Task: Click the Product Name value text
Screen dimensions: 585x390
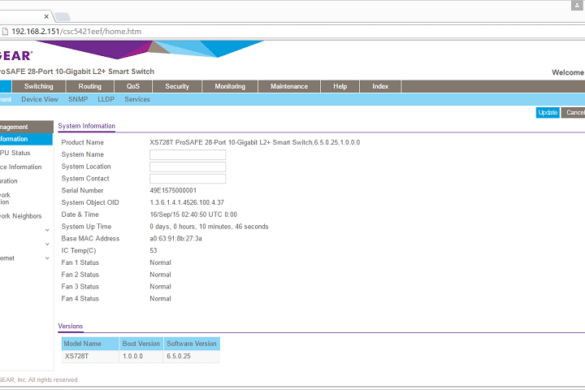Action: pos(255,143)
